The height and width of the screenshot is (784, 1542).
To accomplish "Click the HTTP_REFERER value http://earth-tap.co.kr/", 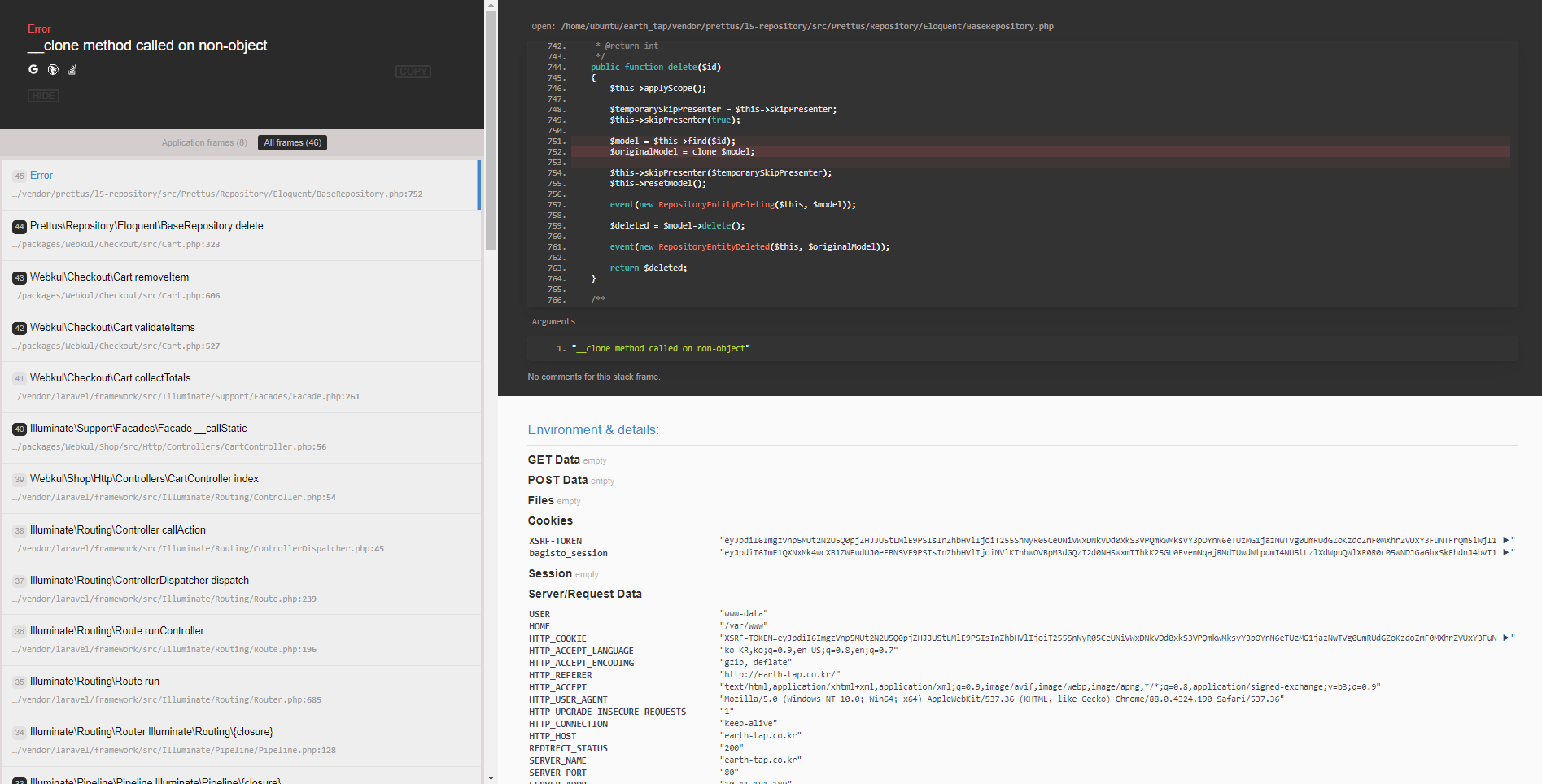I will 780,675.
